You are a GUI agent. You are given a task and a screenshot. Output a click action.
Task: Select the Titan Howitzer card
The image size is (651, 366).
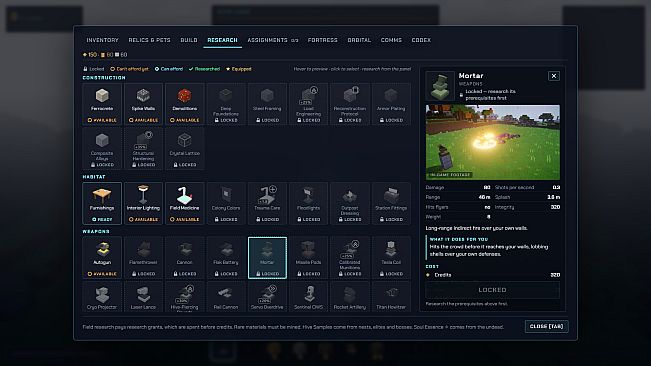[391, 297]
